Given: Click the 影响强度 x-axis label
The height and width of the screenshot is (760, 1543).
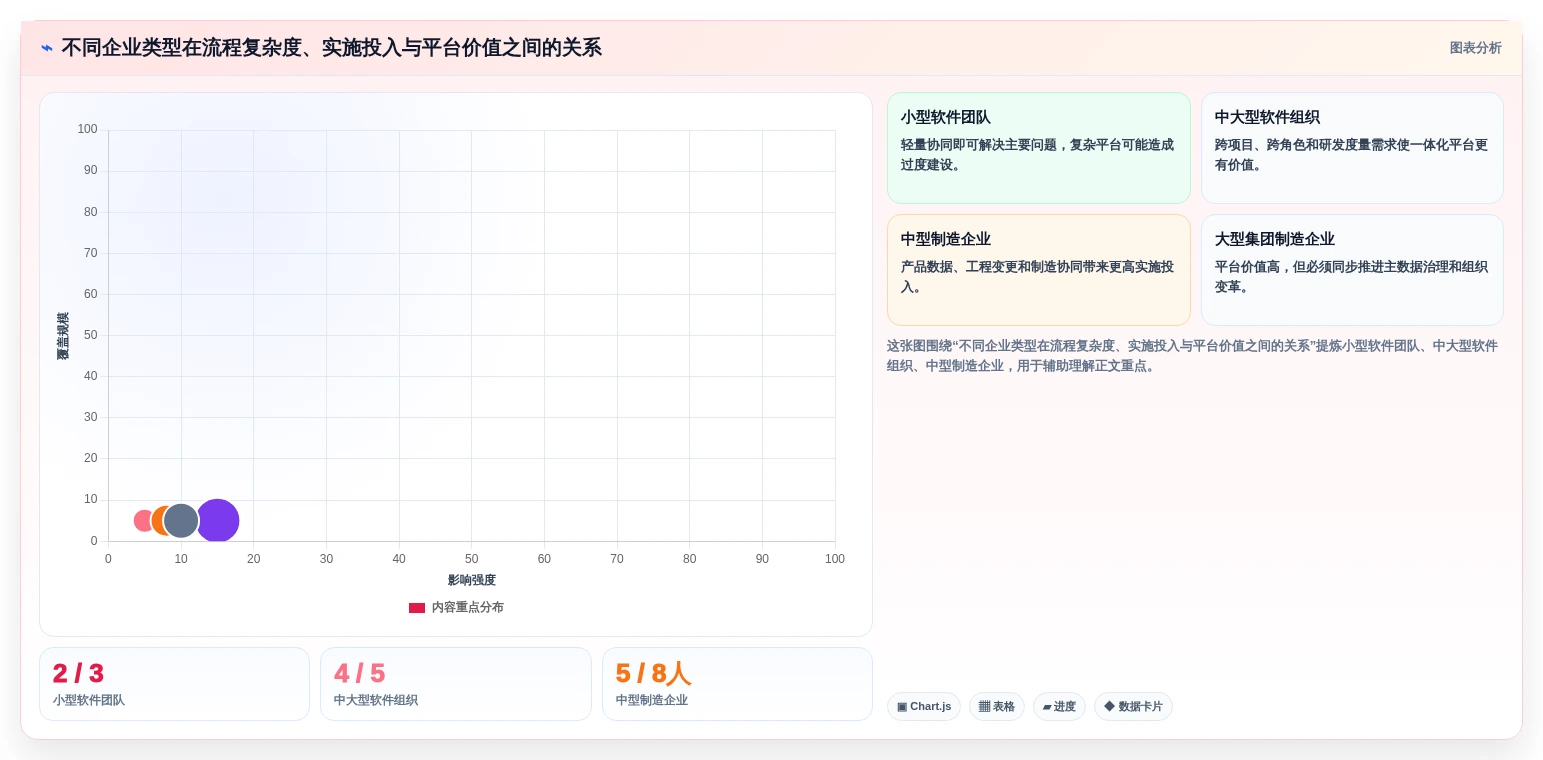Looking at the screenshot, I should coord(472,580).
